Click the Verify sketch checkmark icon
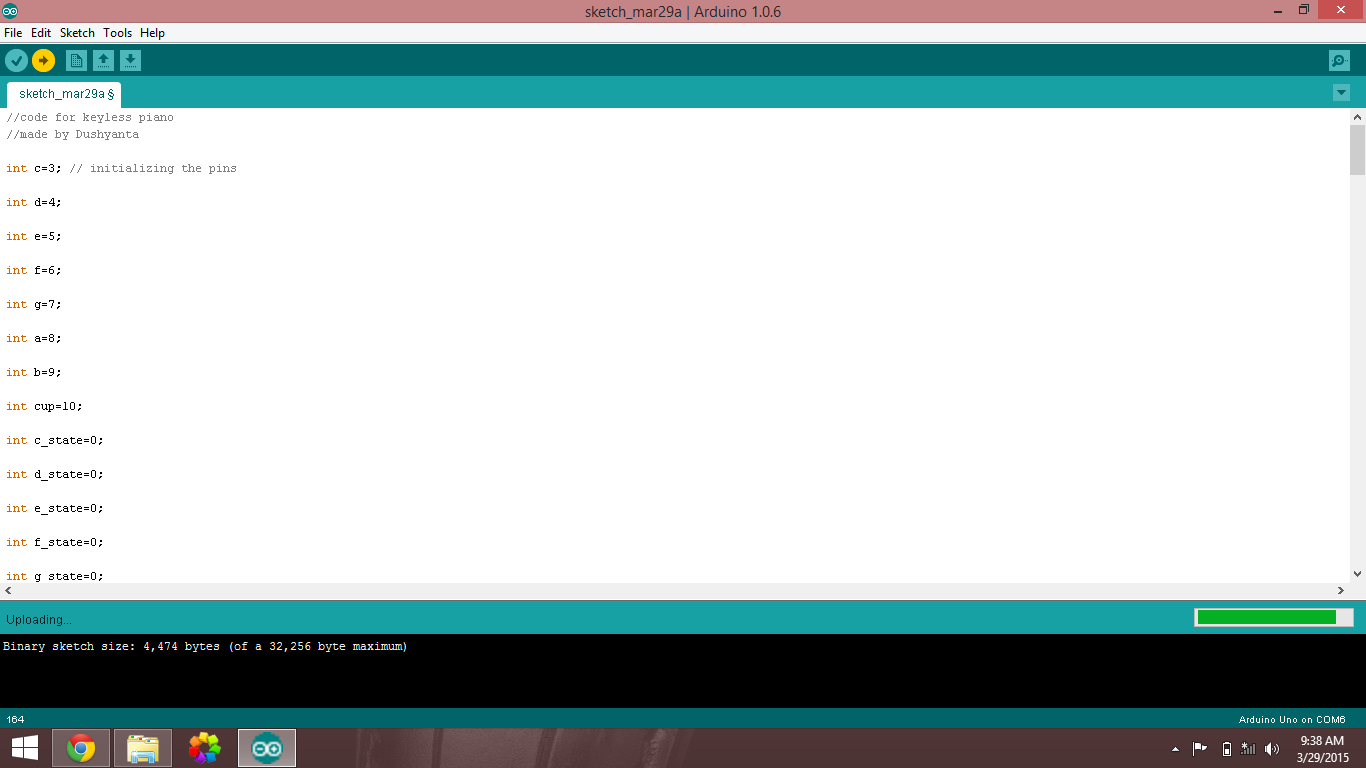The width and height of the screenshot is (1366, 768). pyautogui.click(x=16, y=61)
